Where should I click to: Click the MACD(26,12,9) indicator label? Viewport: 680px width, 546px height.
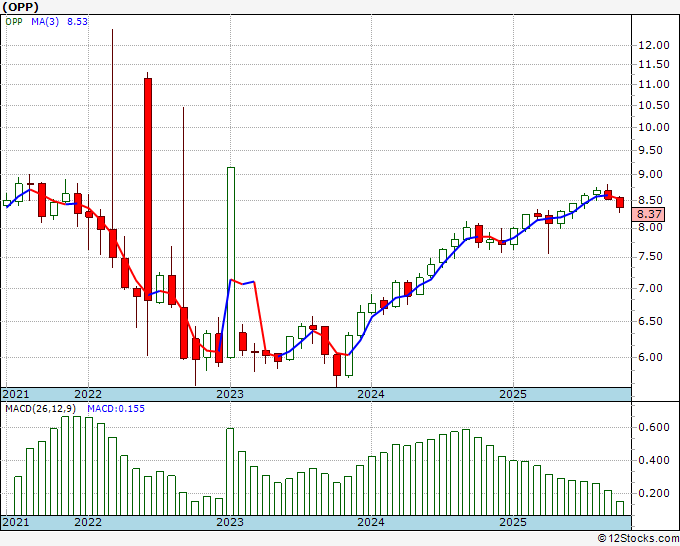coord(41,409)
